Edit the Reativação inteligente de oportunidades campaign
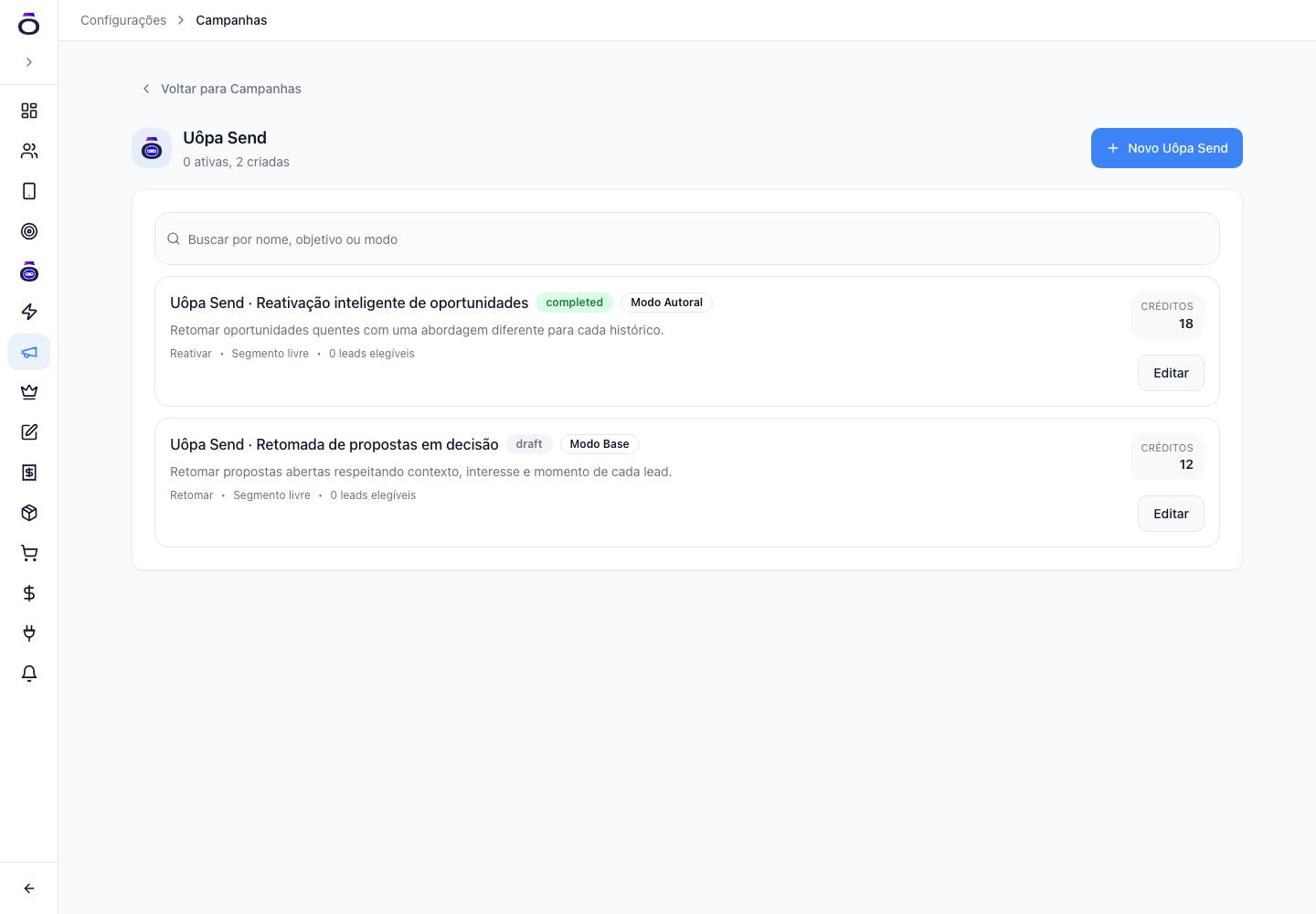 1171,373
